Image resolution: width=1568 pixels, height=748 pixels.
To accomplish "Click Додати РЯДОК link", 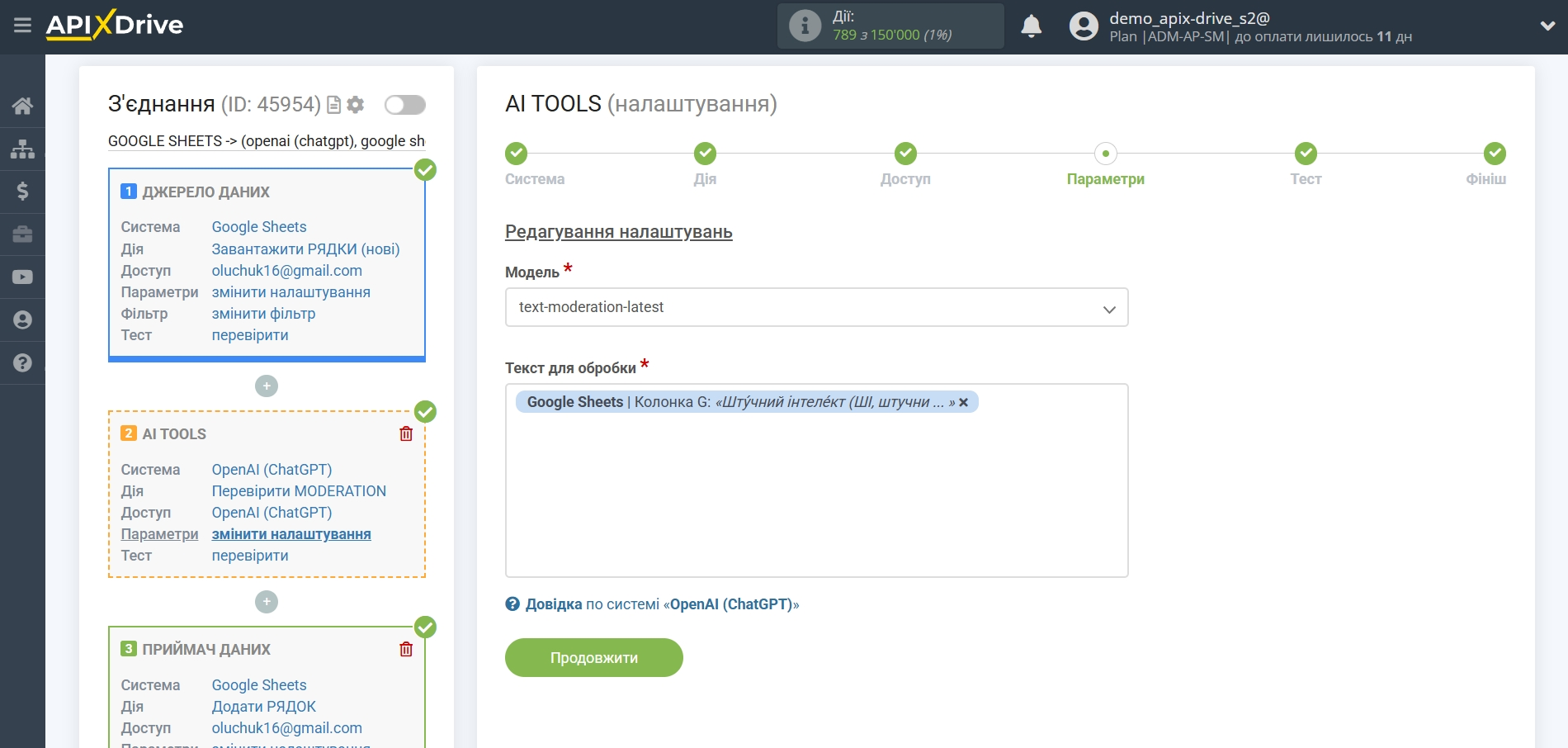I will click(264, 707).
